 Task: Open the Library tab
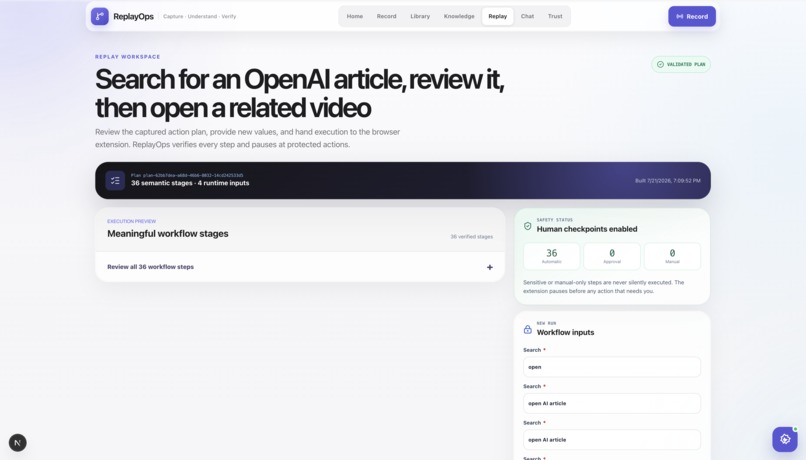pos(420,16)
